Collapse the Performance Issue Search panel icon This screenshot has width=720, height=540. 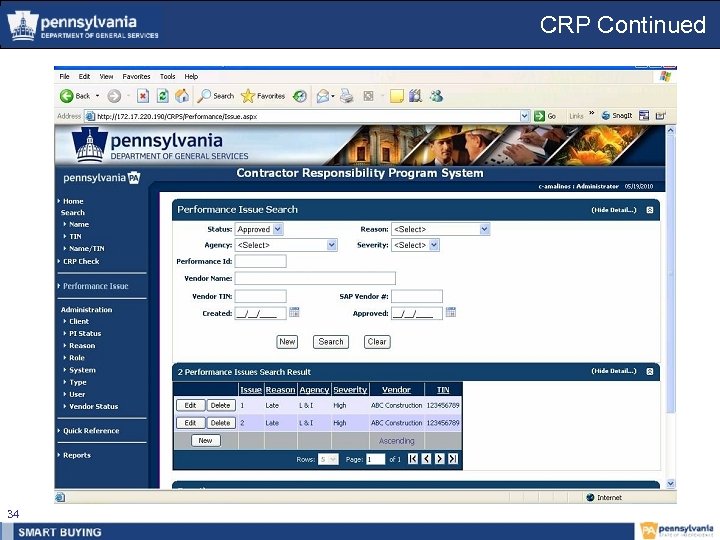650,210
